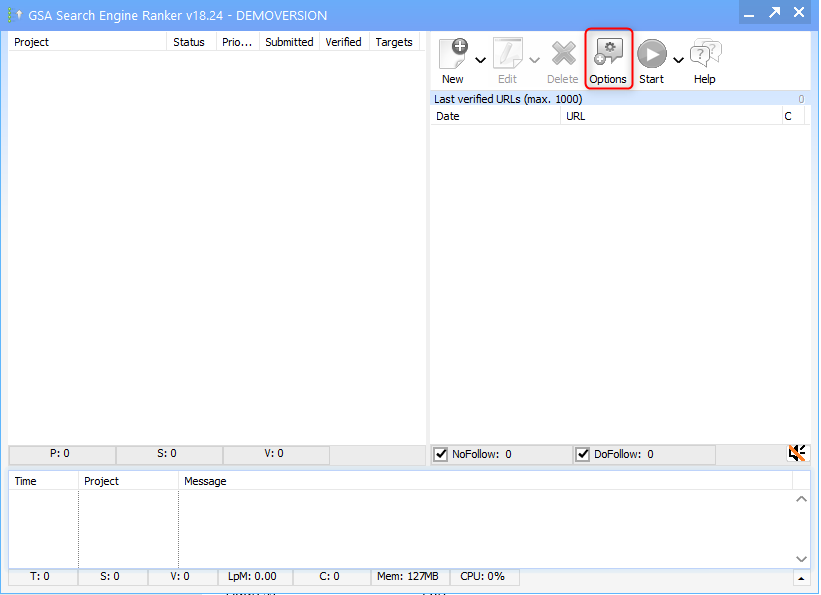The width and height of the screenshot is (821, 595).
Task: Sort by the Targets column header
Action: coord(394,42)
